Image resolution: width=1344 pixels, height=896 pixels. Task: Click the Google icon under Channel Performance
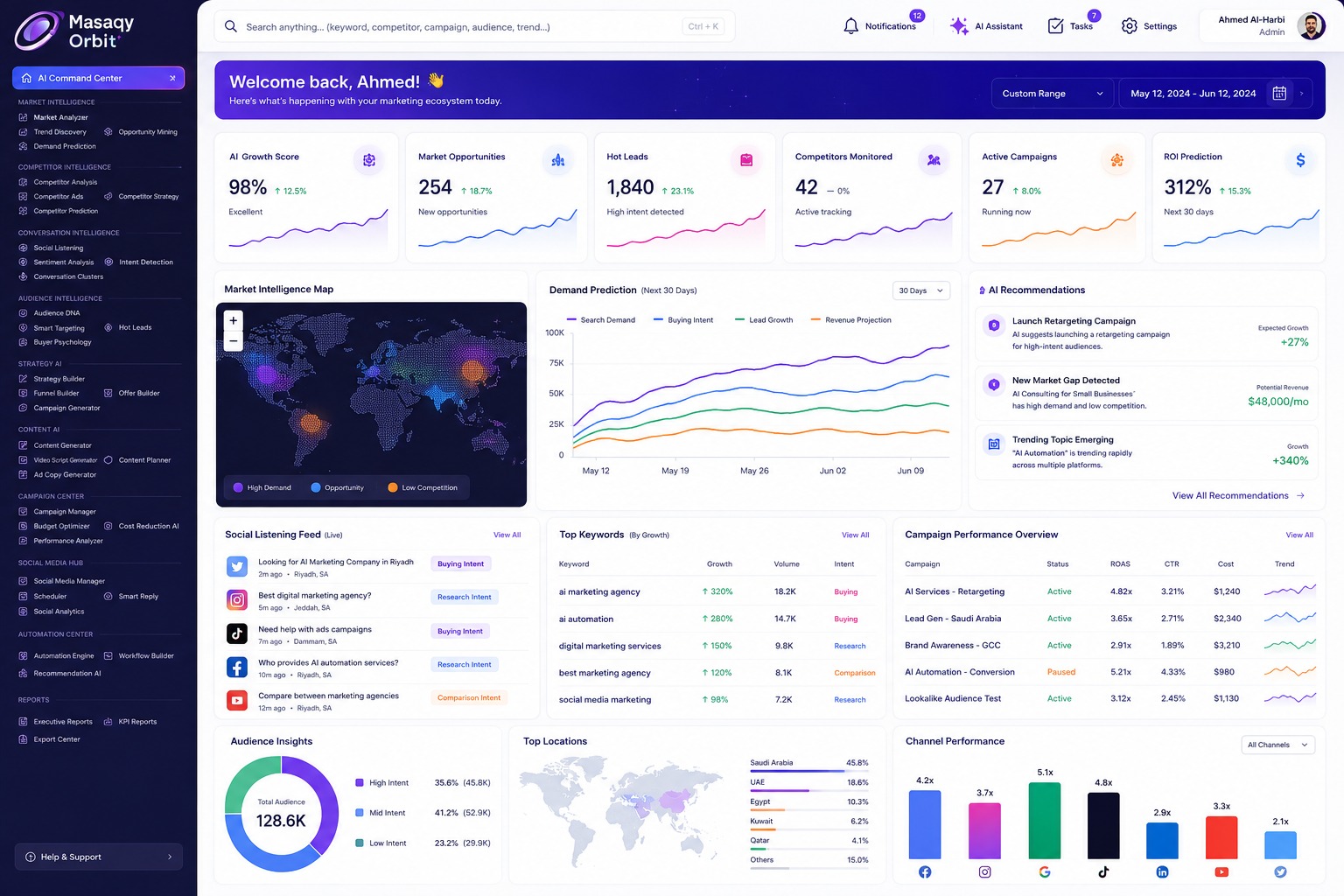pyautogui.click(x=1045, y=871)
